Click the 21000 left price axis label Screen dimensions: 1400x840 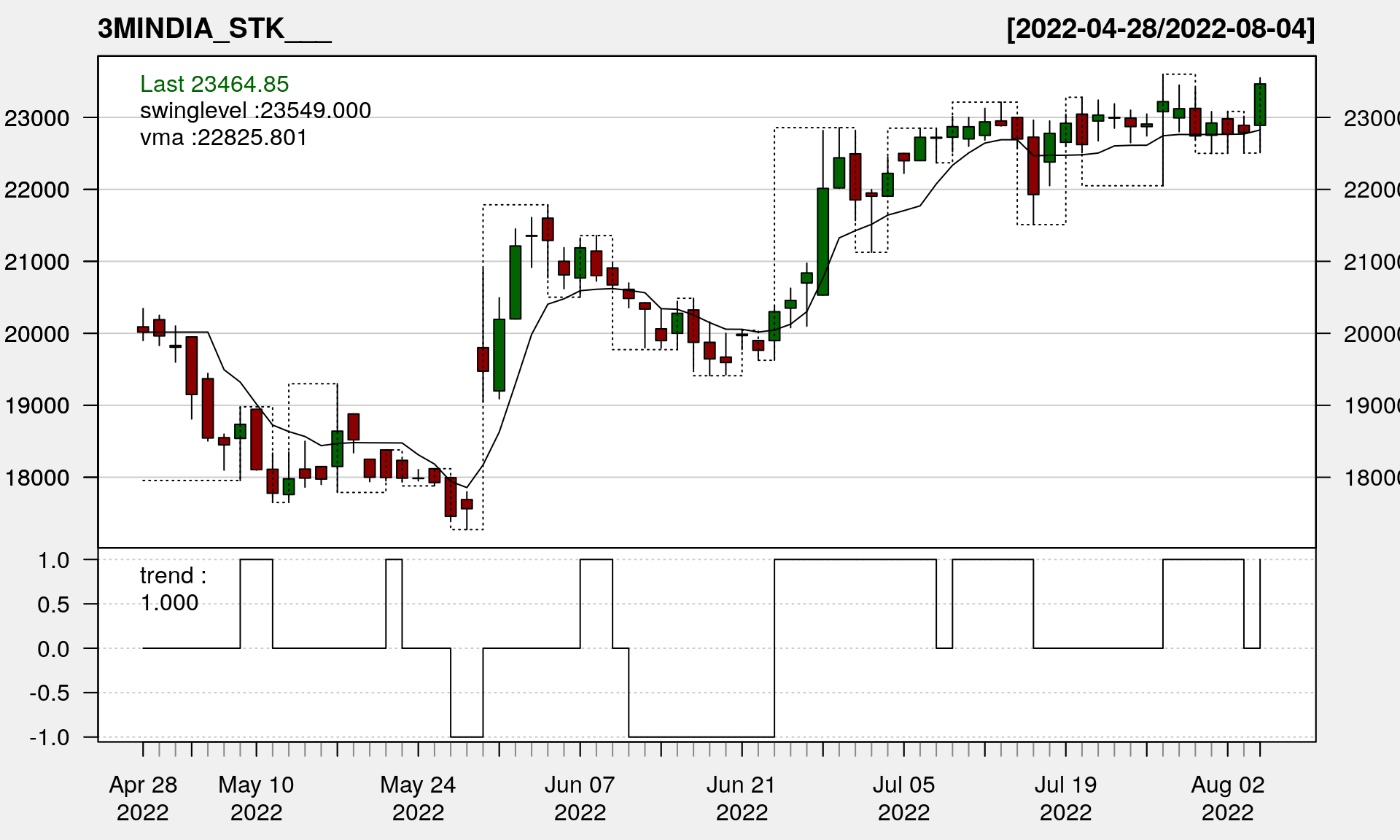click(36, 262)
